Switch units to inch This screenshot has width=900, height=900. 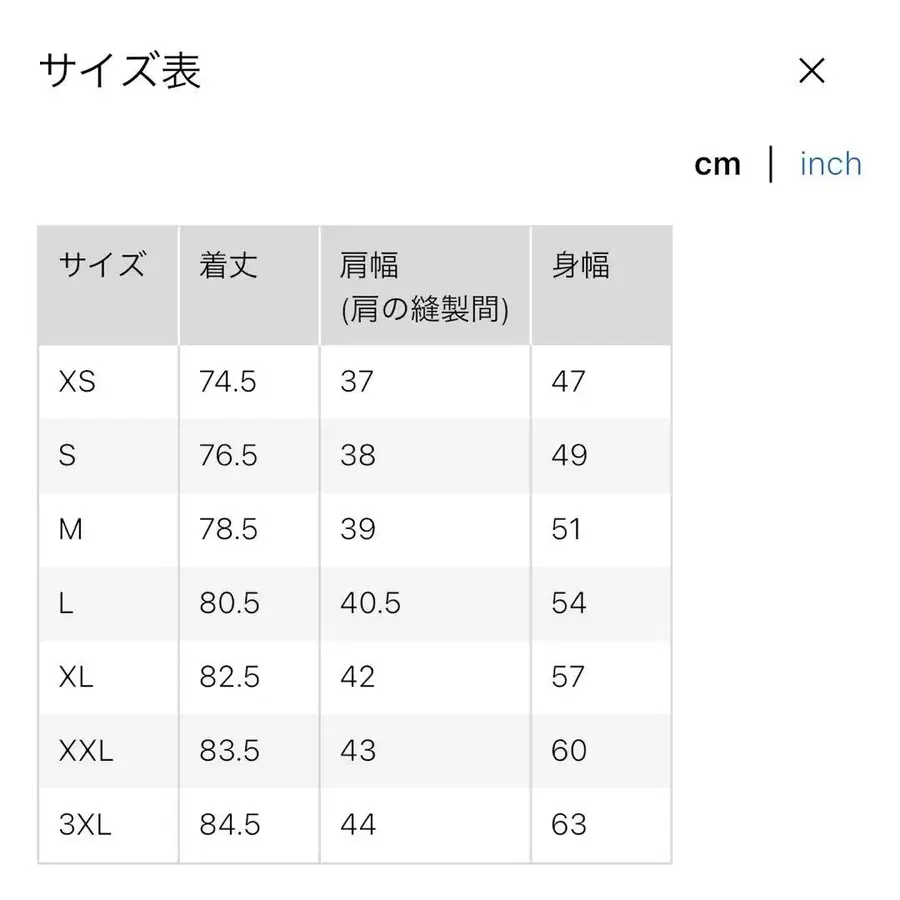click(x=830, y=163)
